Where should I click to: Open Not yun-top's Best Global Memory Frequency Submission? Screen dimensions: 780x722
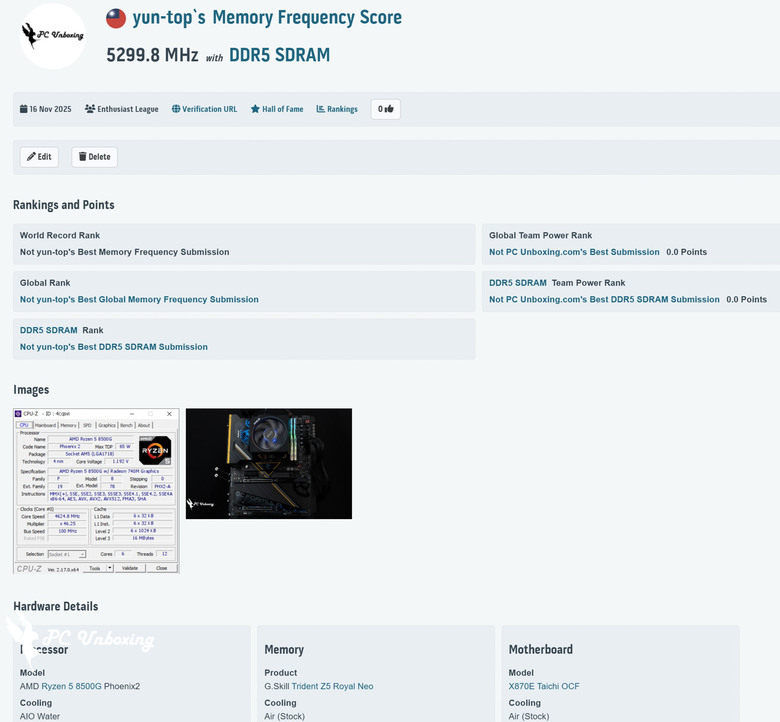(x=139, y=300)
